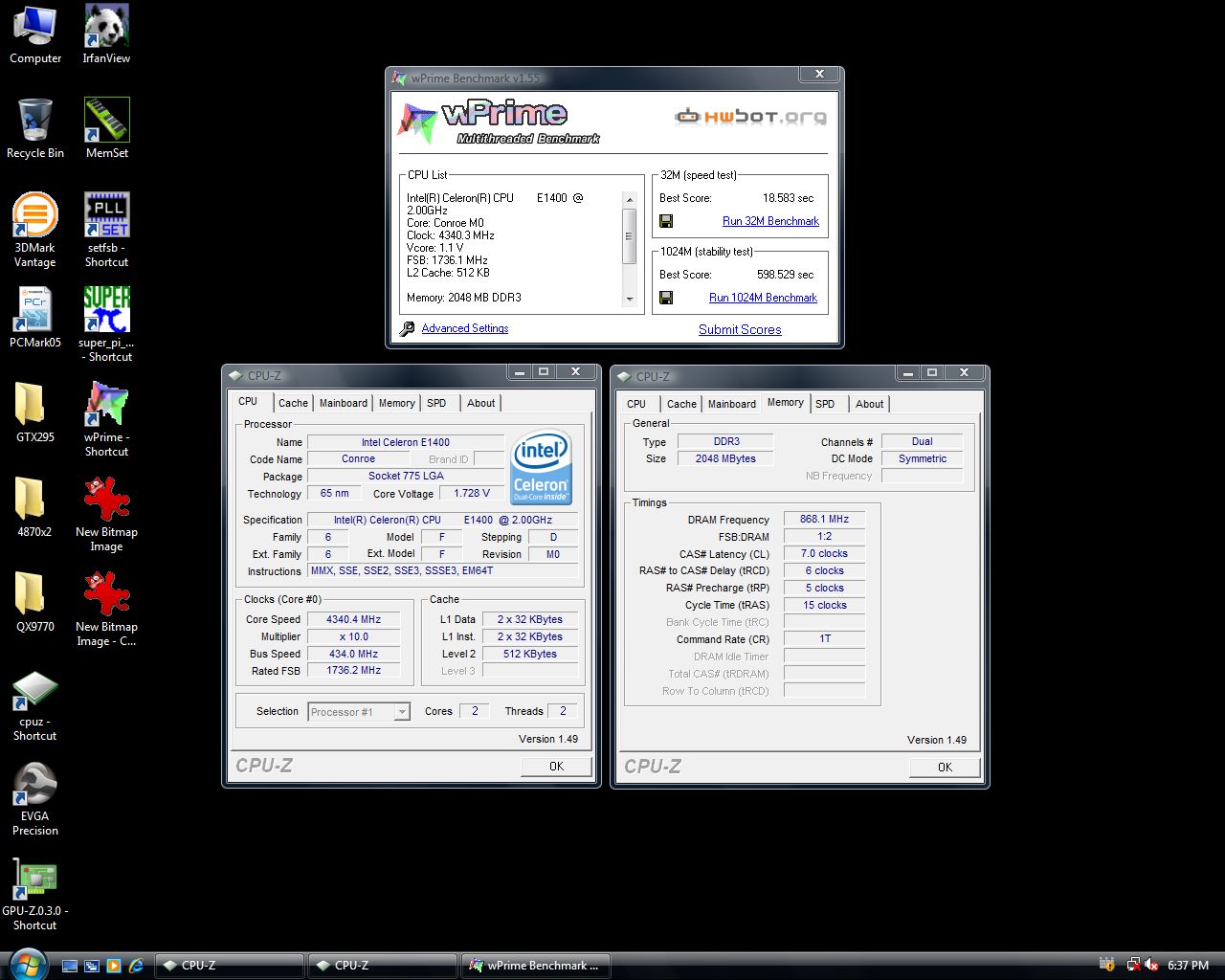This screenshot has height=980, width=1225.
Task: Click the save icon for 1024M score
Action: pyautogui.click(x=666, y=298)
